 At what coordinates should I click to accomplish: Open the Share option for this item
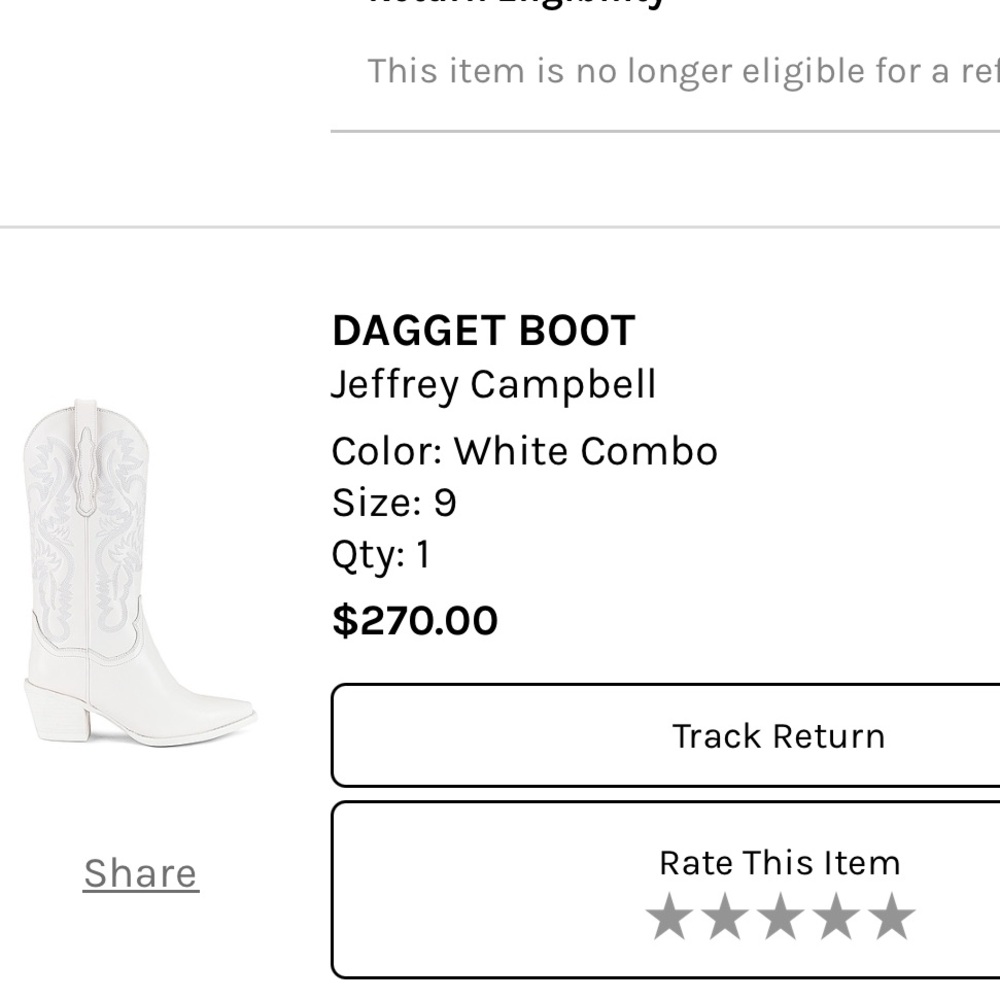pyautogui.click(x=139, y=871)
